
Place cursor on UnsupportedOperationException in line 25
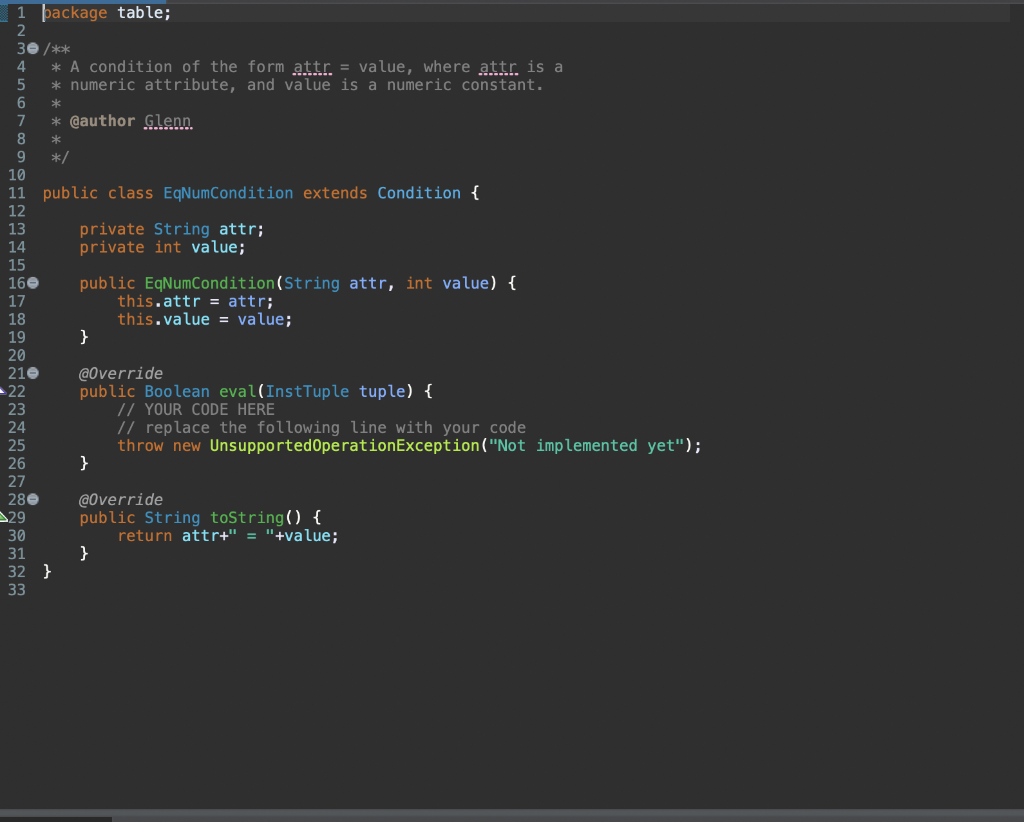coord(345,446)
